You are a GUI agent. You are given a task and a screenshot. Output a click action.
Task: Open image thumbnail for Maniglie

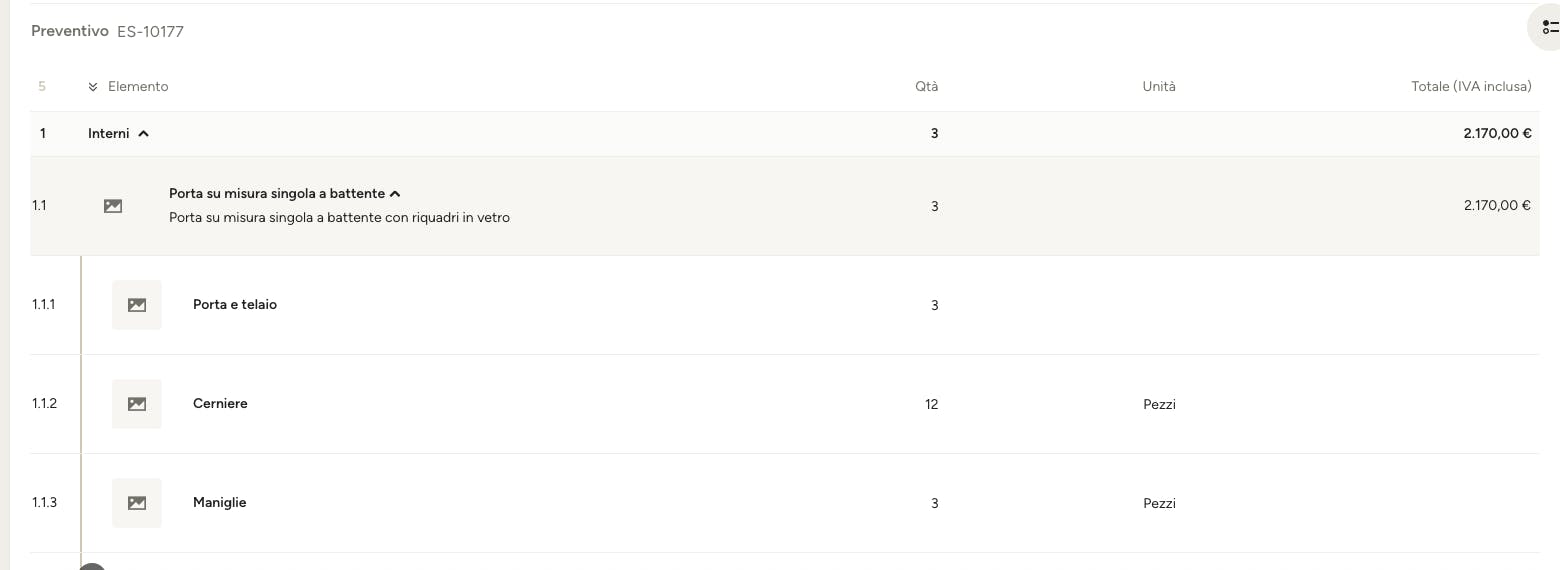coord(137,503)
